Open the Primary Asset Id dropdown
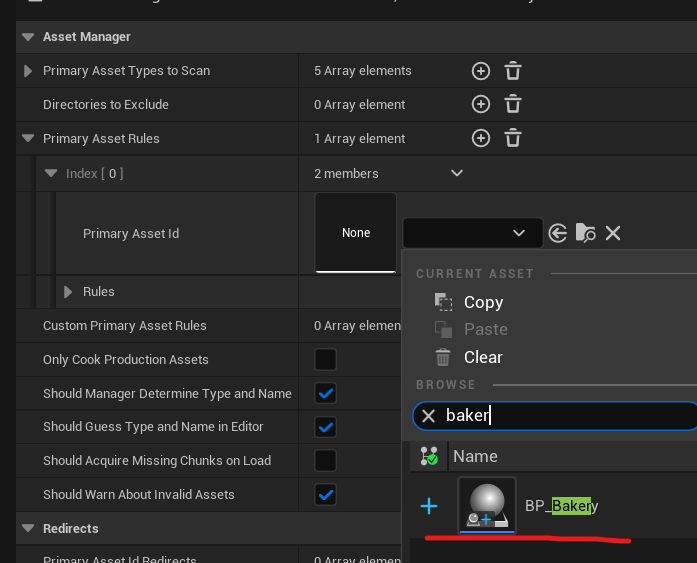This screenshot has width=697, height=563. tap(472, 233)
